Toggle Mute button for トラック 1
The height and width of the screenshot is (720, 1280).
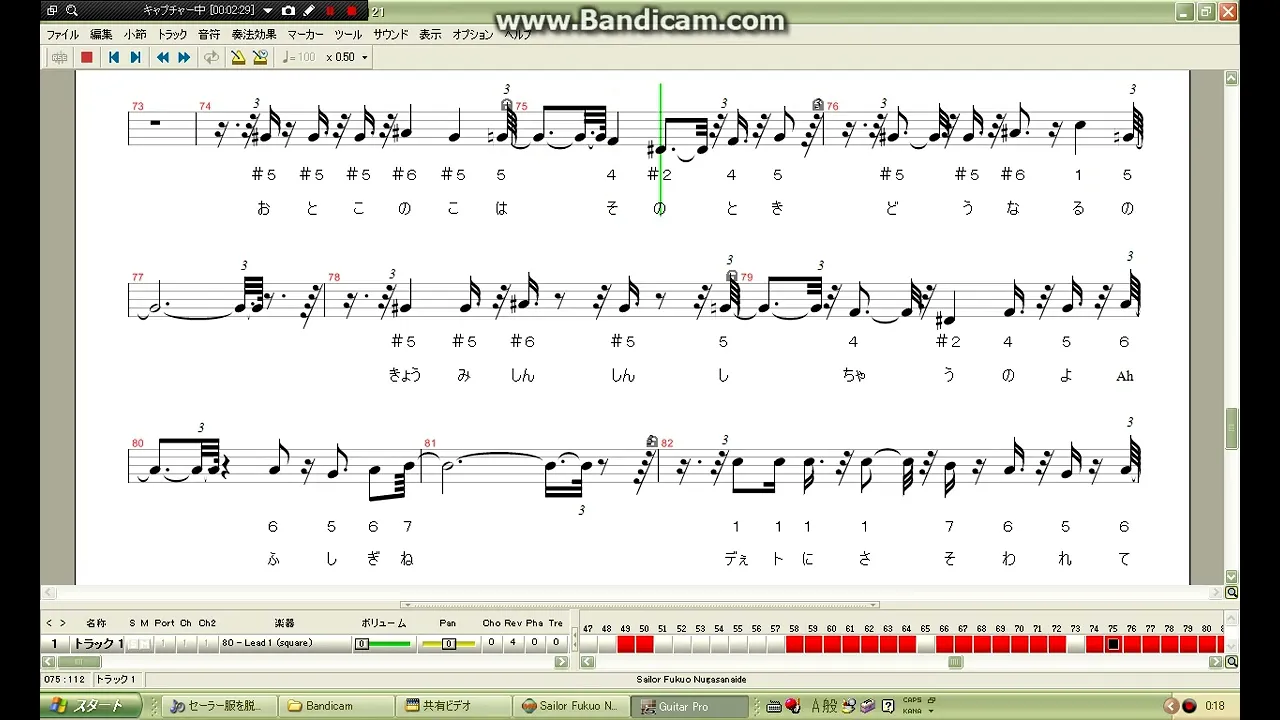point(144,644)
